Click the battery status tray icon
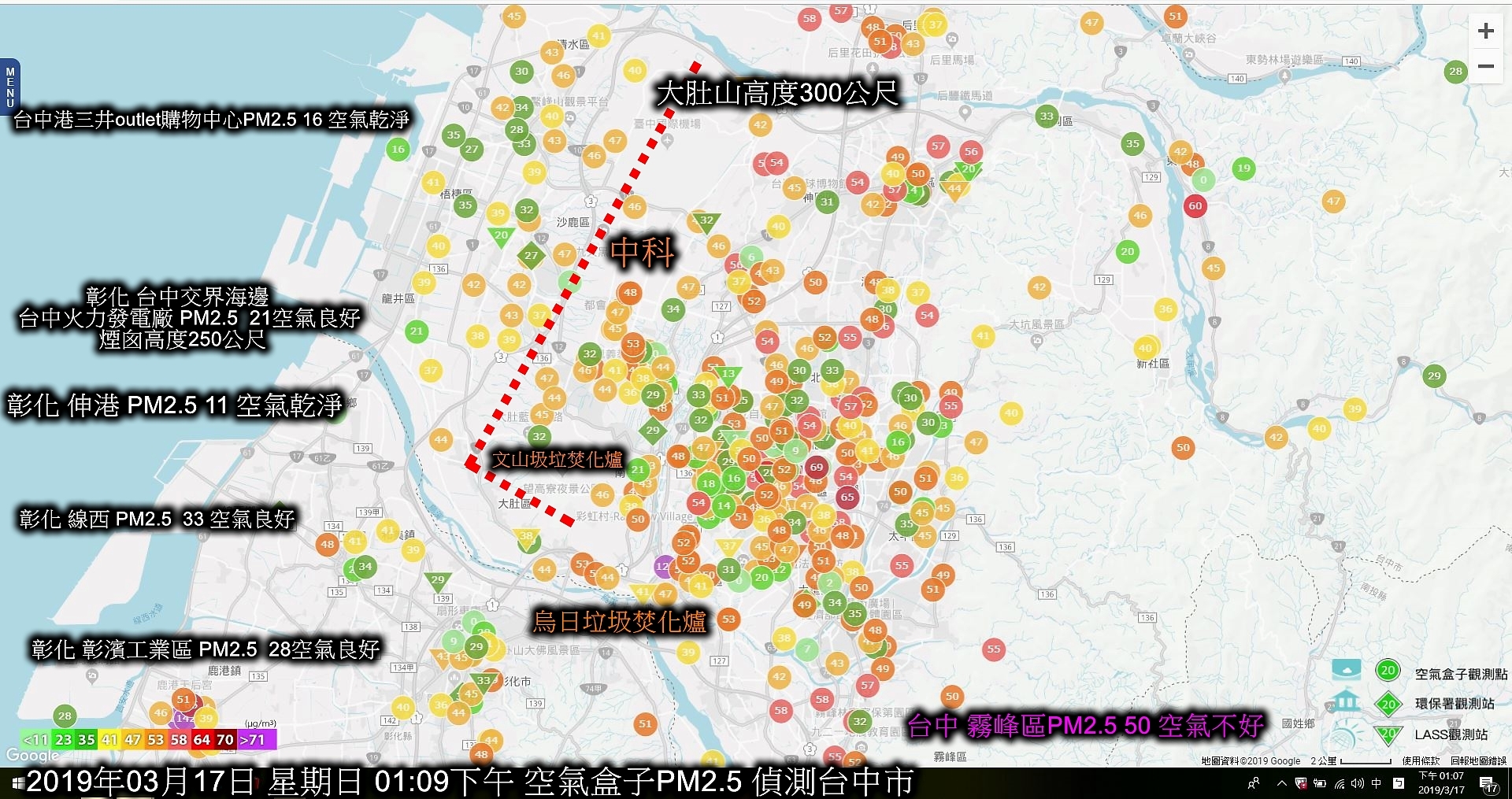 click(x=1320, y=783)
